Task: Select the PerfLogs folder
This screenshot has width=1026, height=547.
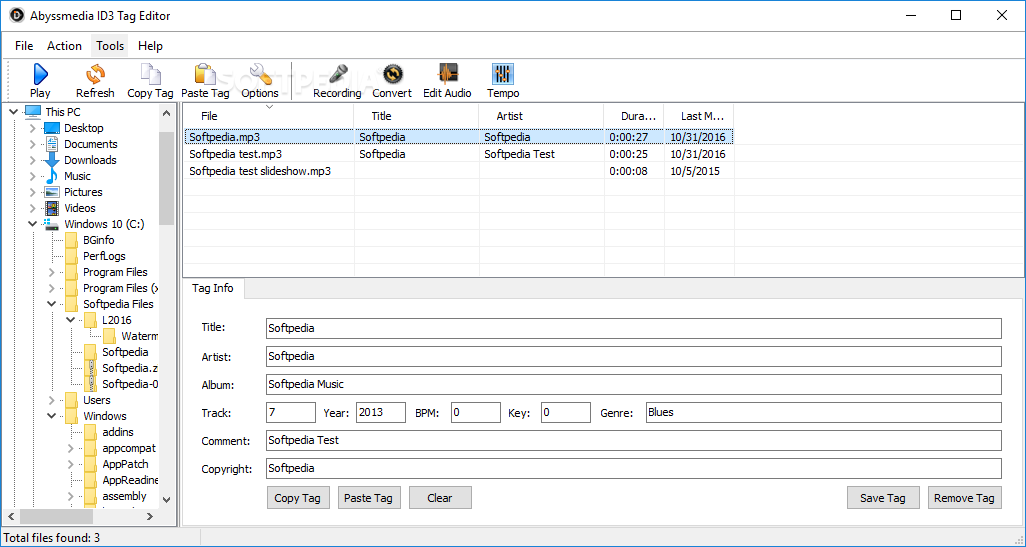Action: coord(104,256)
